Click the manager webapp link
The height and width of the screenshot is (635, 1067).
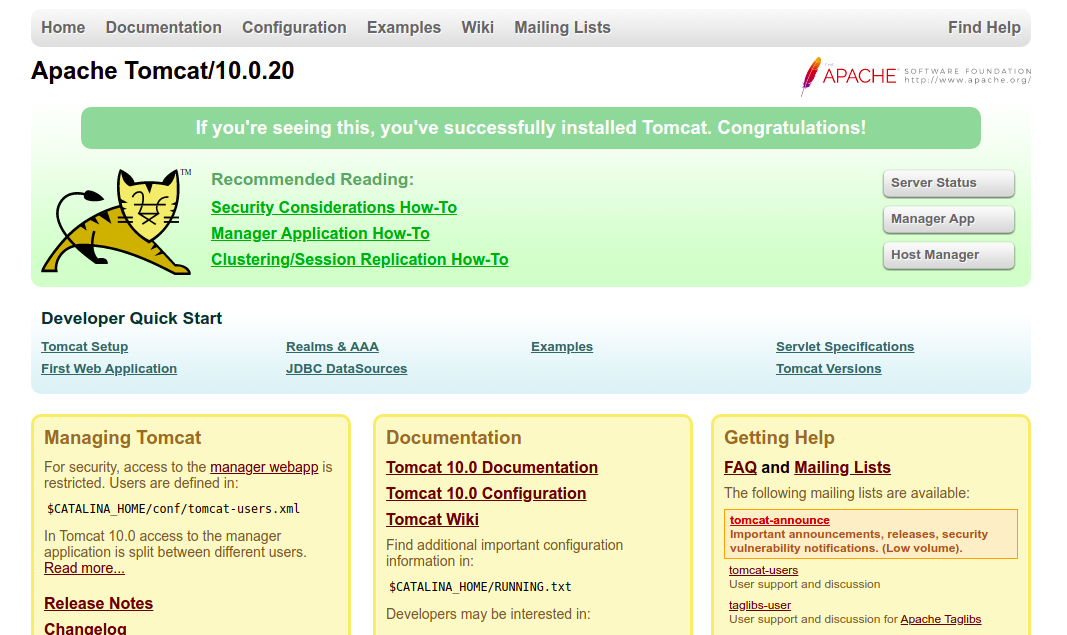coord(264,467)
